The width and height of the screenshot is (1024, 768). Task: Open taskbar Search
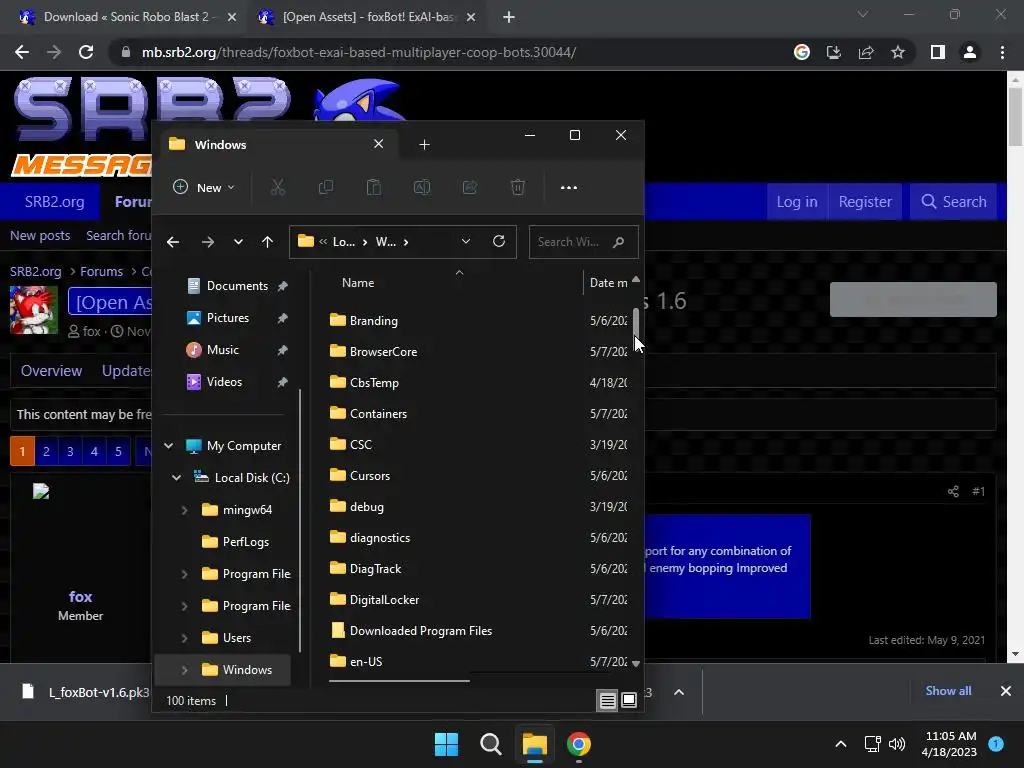490,744
